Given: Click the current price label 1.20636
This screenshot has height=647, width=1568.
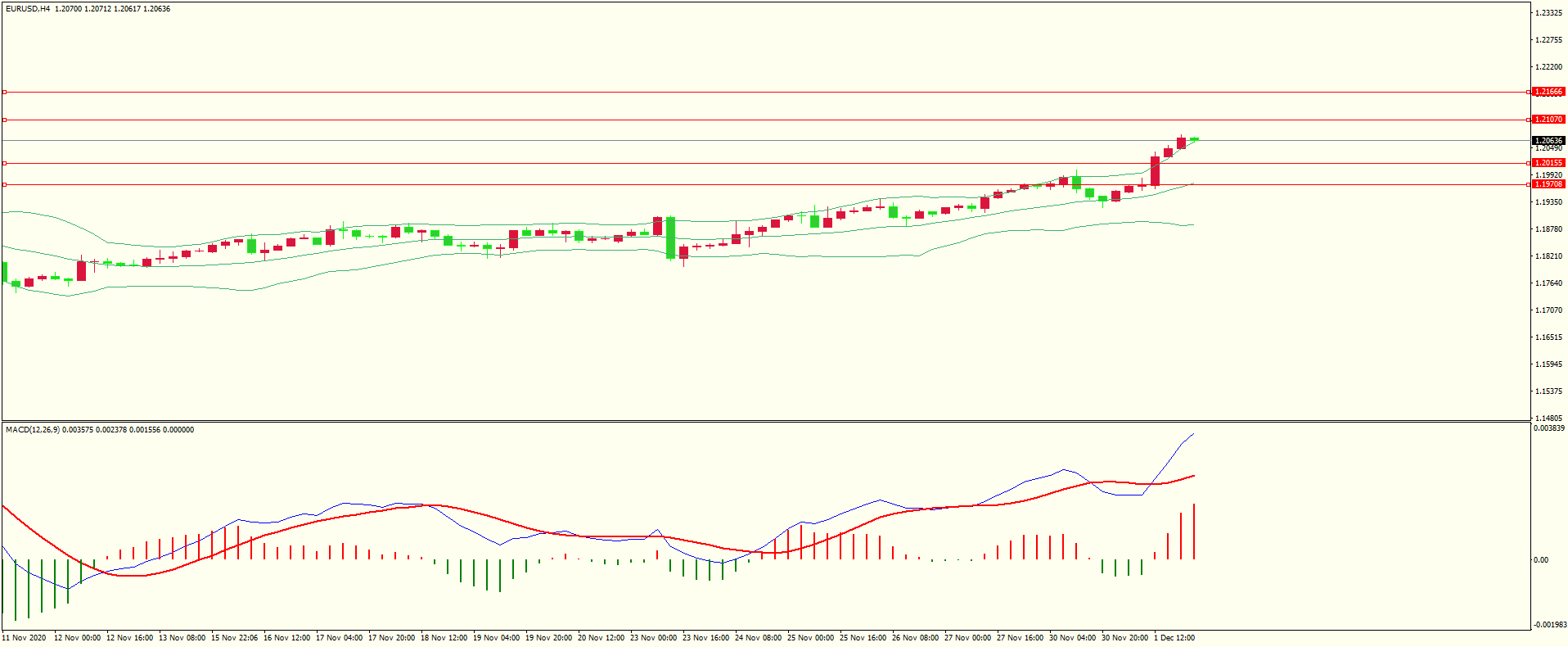Looking at the screenshot, I should pos(1548,141).
